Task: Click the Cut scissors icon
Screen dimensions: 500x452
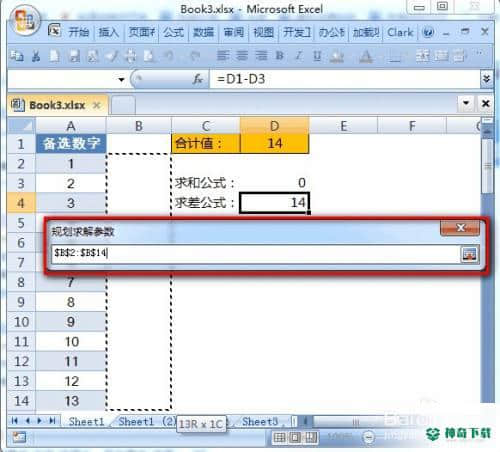Action: [36, 56]
